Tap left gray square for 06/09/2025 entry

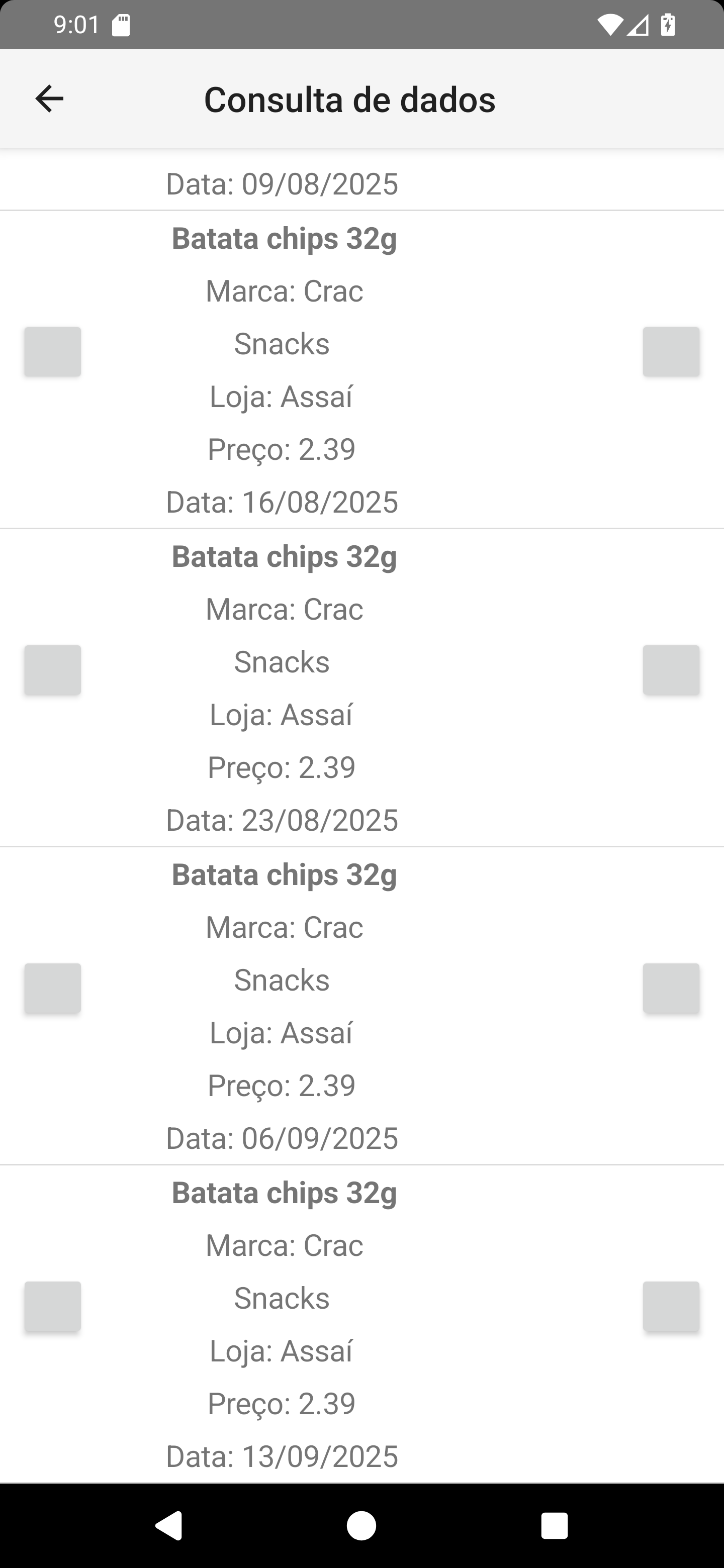click(52, 988)
